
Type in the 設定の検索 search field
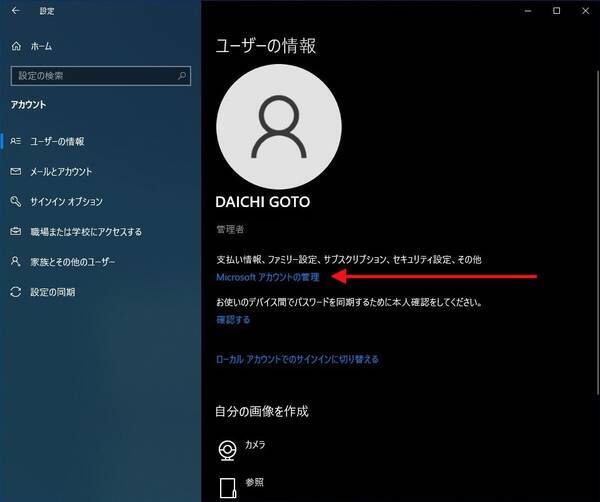pyautogui.click(x=90, y=75)
